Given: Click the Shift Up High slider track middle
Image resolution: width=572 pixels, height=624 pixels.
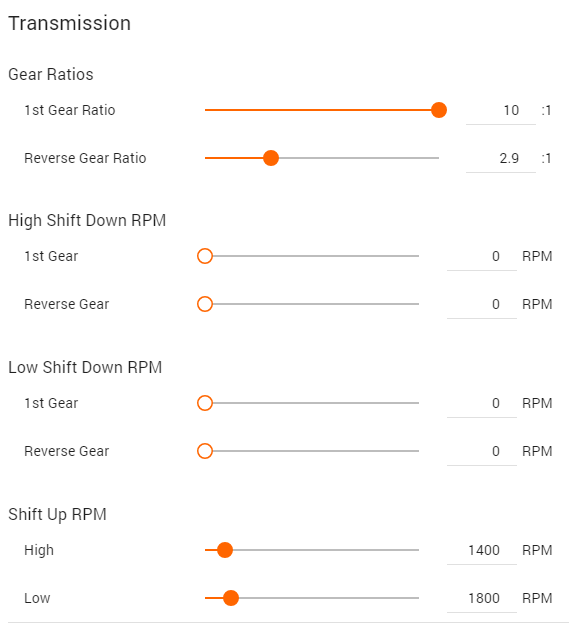Looking at the screenshot, I should click(x=312, y=550).
